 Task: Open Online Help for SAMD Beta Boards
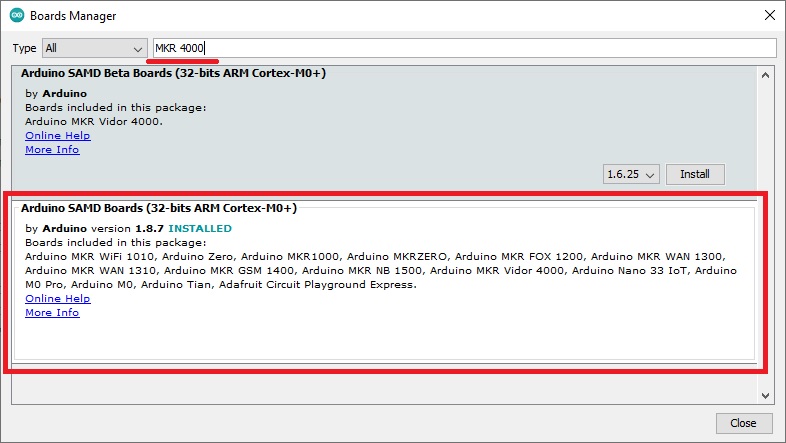[x=57, y=135]
